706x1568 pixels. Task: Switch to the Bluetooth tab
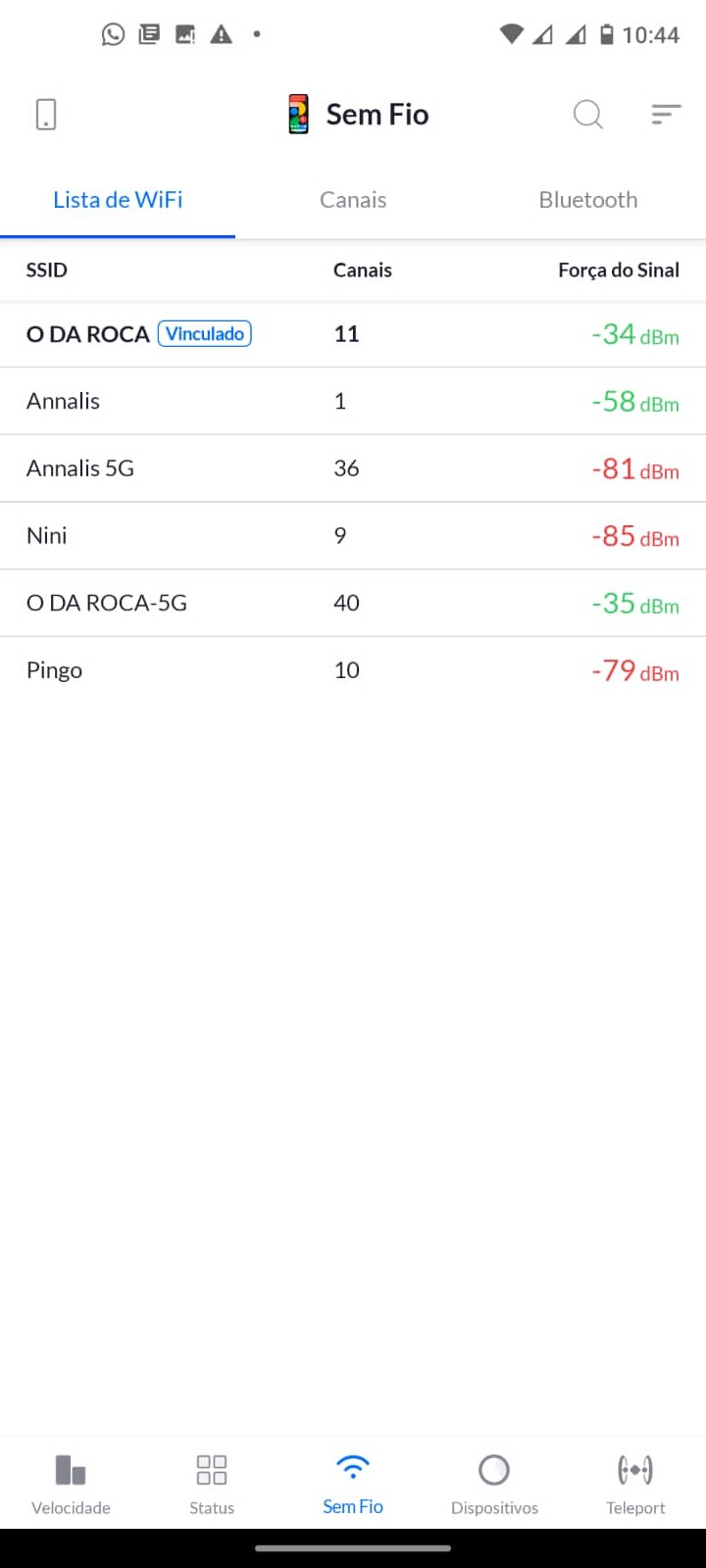point(588,200)
